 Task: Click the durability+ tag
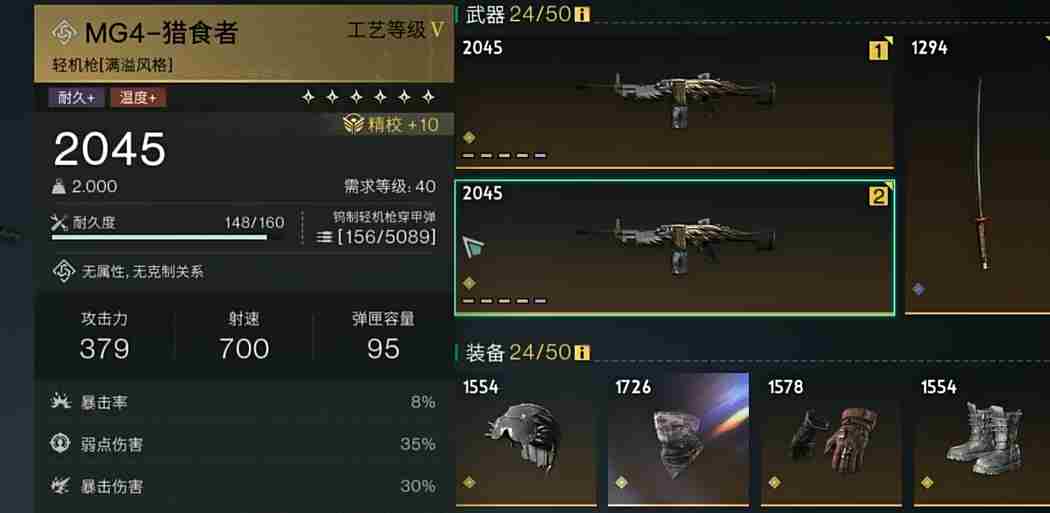pos(76,98)
